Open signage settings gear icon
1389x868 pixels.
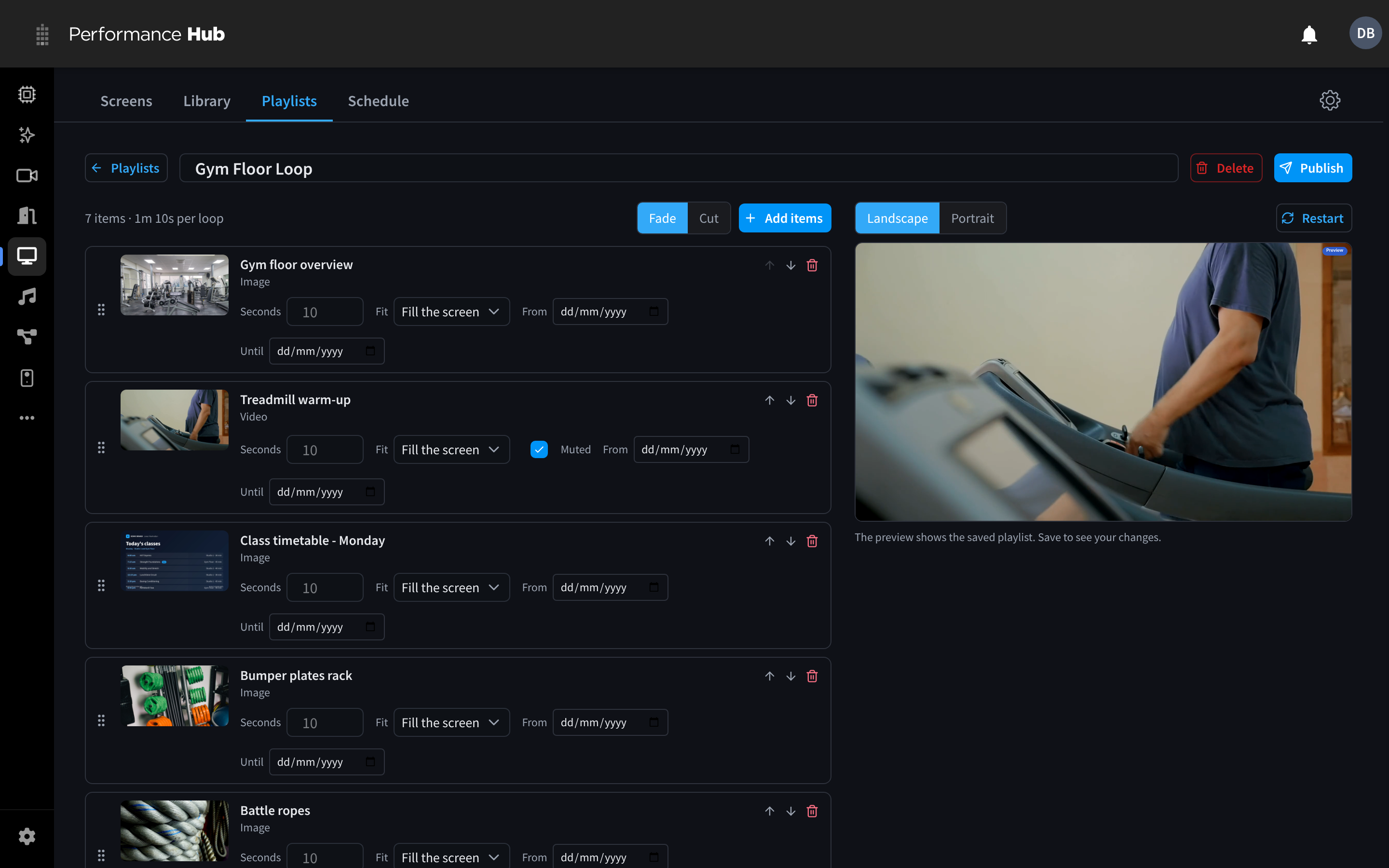pyautogui.click(x=1329, y=100)
